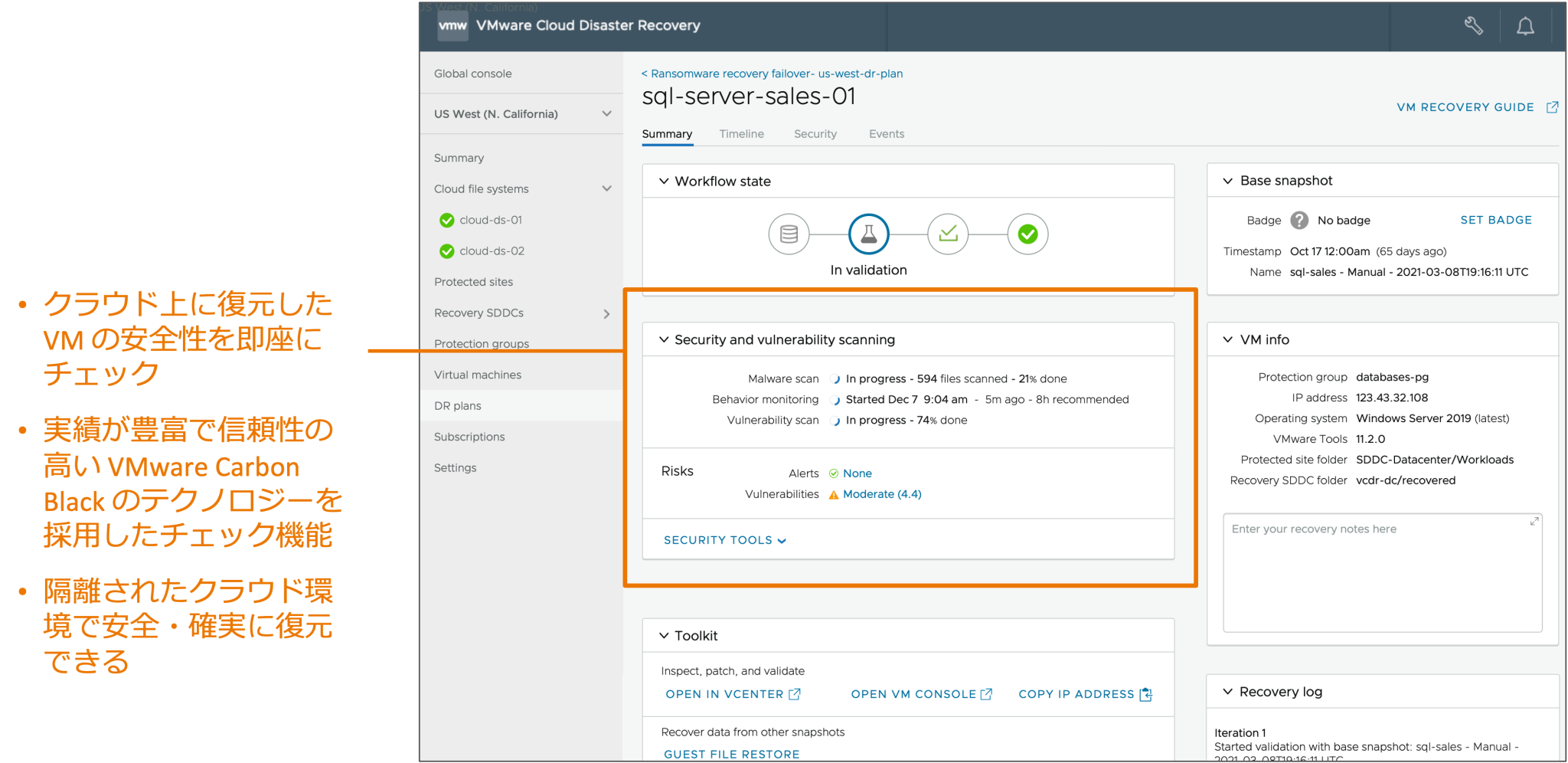Click the question mark icon next to Badge
Image resolution: width=1568 pixels, height=763 pixels.
tap(1299, 221)
